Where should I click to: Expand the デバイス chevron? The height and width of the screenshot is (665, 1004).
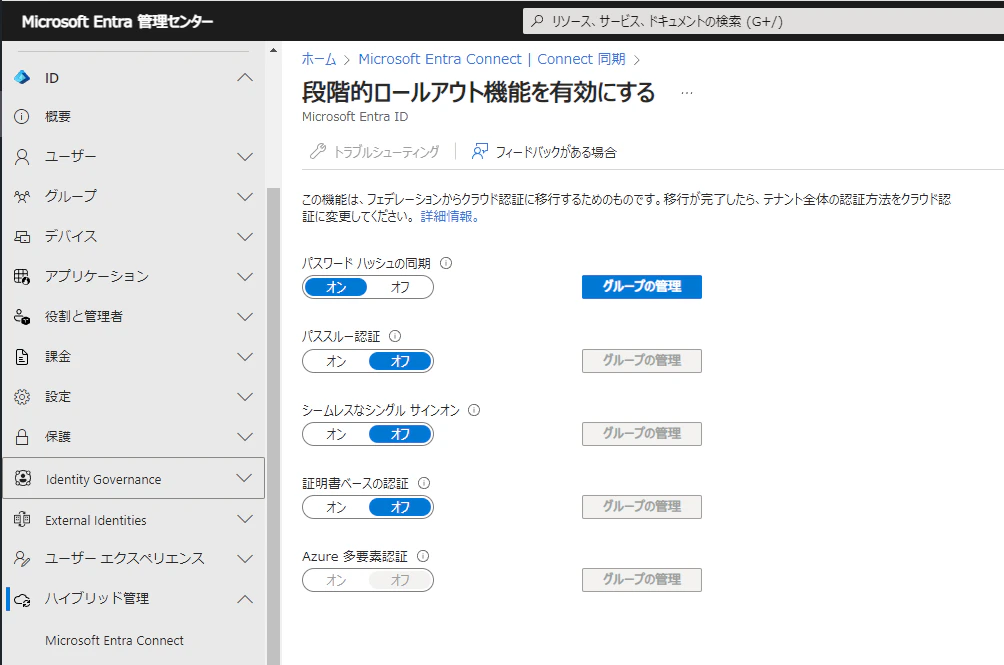(x=245, y=237)
